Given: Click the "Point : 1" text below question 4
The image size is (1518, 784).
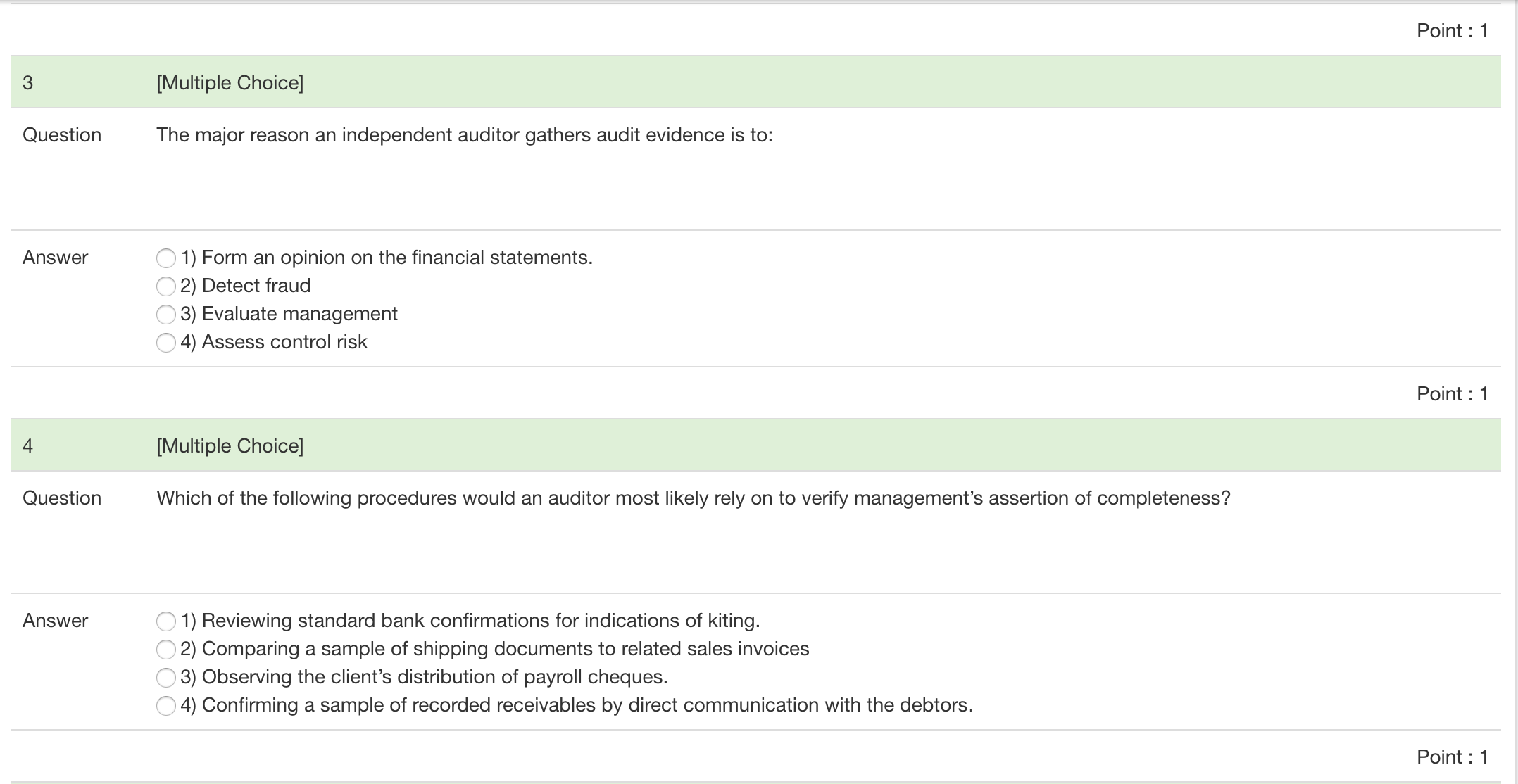Looking at the screenshot, I should (x=1450, y=757).
